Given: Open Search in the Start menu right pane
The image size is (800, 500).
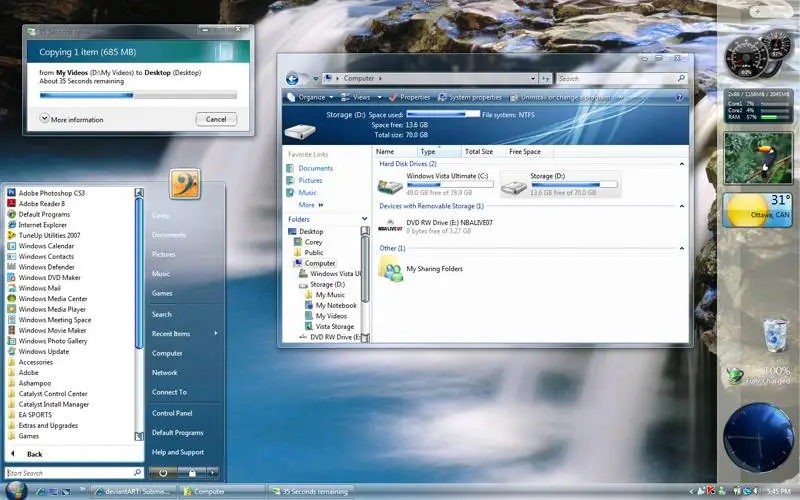Looking at the screenshot, I should tap(162, 314).
